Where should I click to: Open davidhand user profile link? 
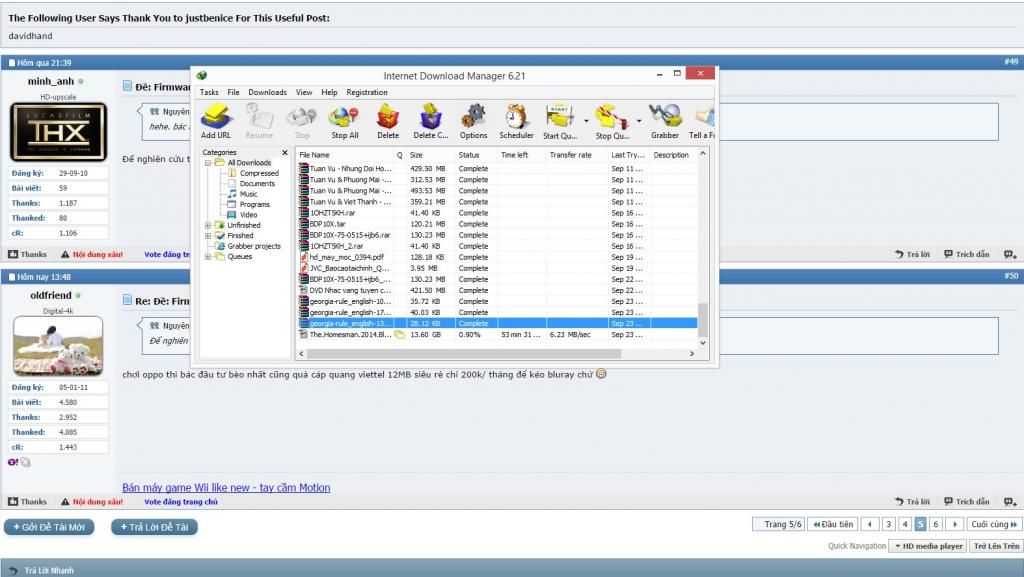[x=30, y=36]
